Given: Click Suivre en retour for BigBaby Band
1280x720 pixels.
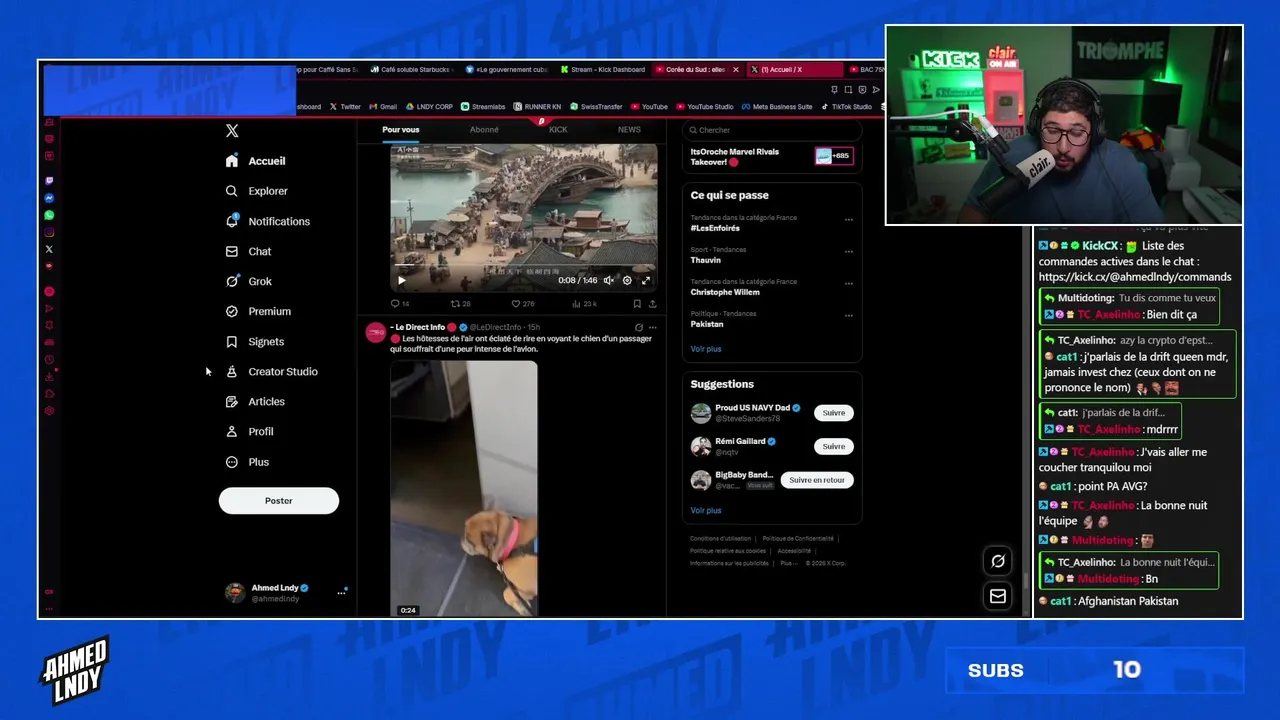Looking at the screenshot, I should (817, 480).
